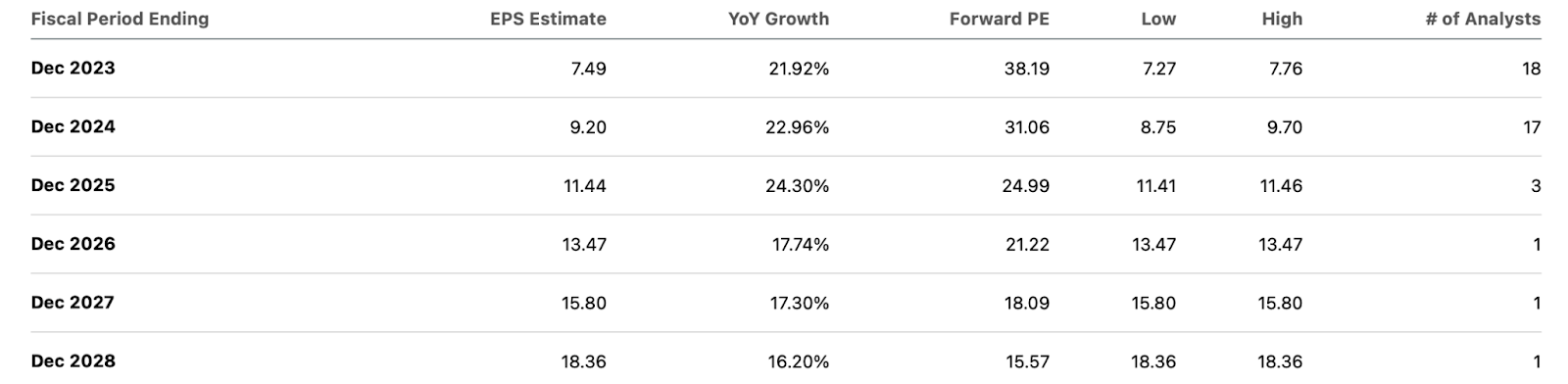This screenshot has height=384, width=1568.
Task: Select the Dec 2025 row label
Action: coord(73,185)
